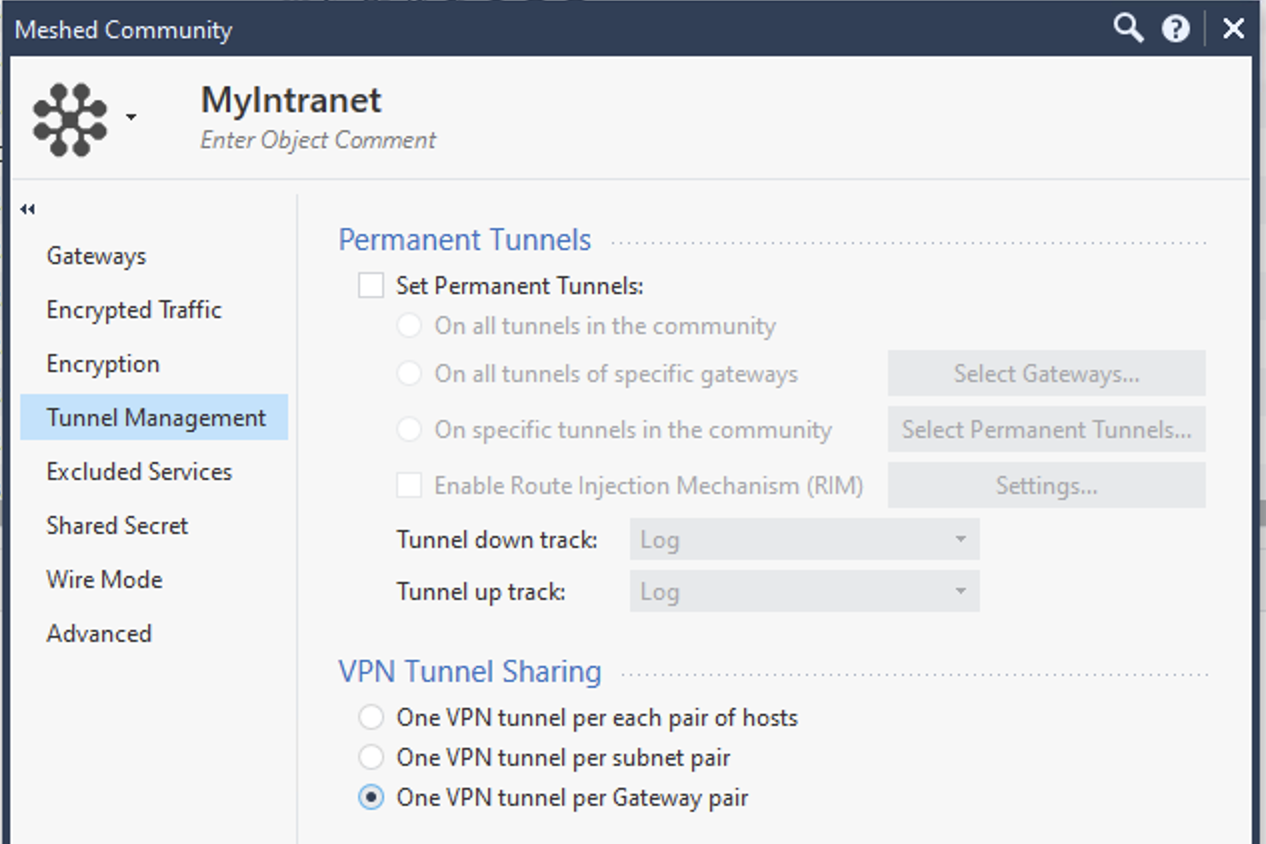Go to Encrypted Traffic section
This screenshot has width=1266, height=844.
tap(134, 310)
